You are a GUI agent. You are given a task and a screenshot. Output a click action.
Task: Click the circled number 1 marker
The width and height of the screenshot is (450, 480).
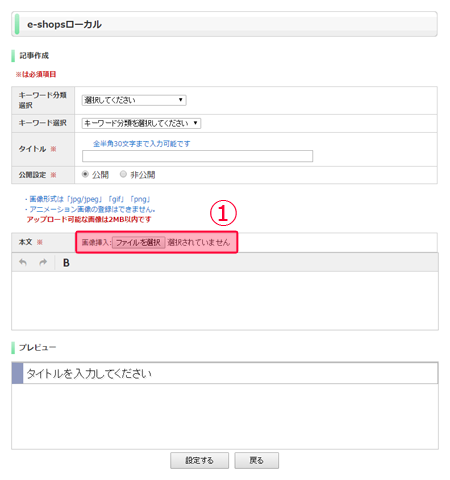point(223,213)
